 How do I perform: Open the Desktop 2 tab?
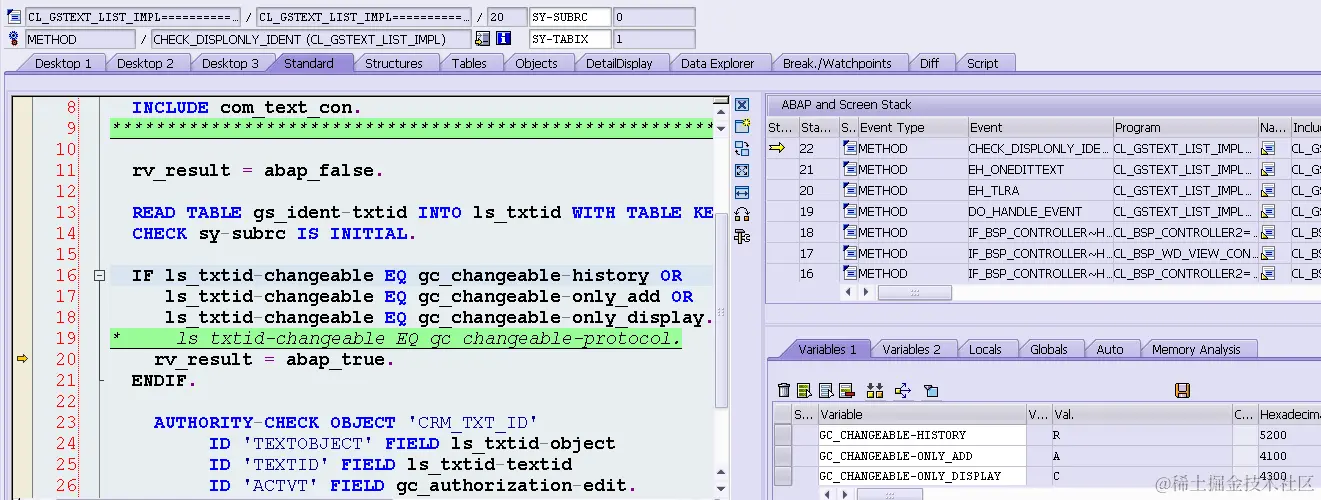146,63
